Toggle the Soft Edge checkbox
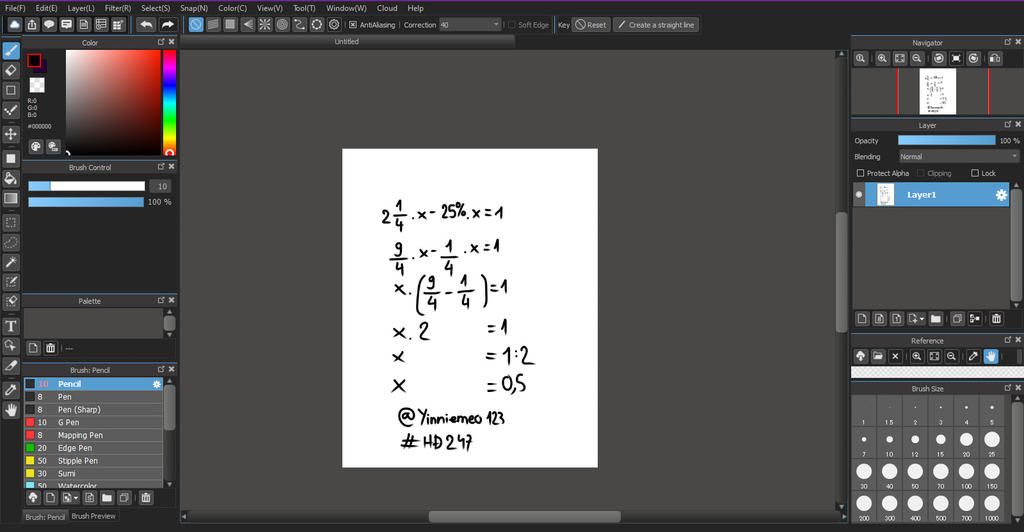The image size is (1024, 532). 511,25
